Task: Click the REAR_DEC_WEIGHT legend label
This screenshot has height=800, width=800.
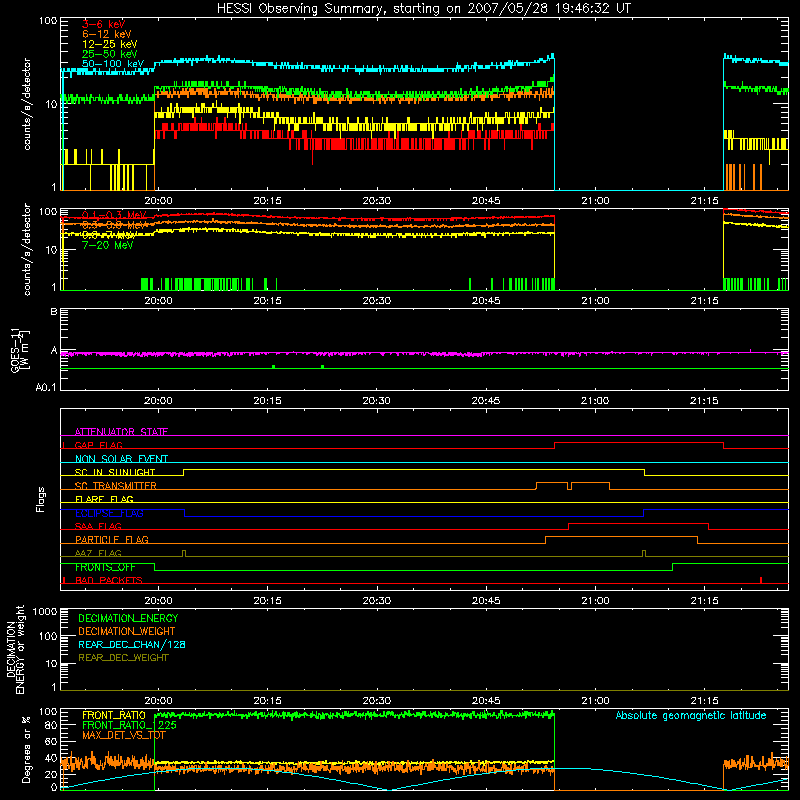Action: click(123, 658)
